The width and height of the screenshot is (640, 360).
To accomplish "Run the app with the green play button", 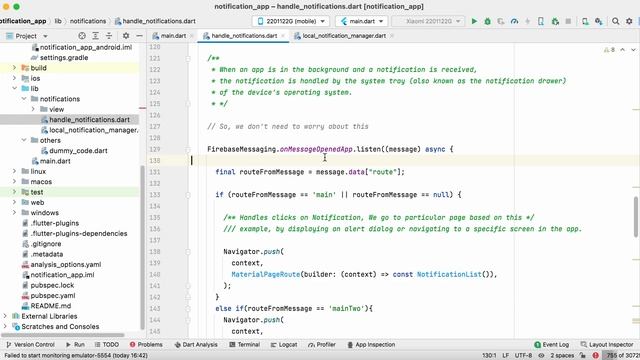I will pos(474,21).
